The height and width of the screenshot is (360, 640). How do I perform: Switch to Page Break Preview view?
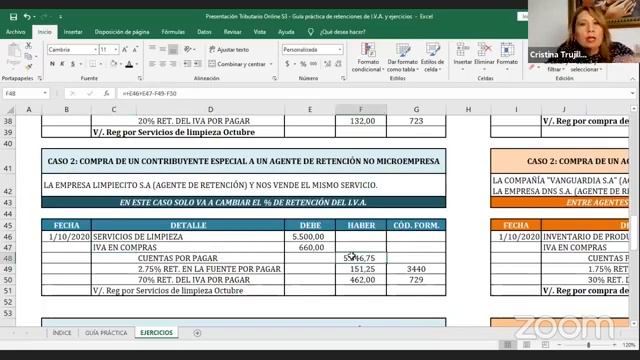545,345
